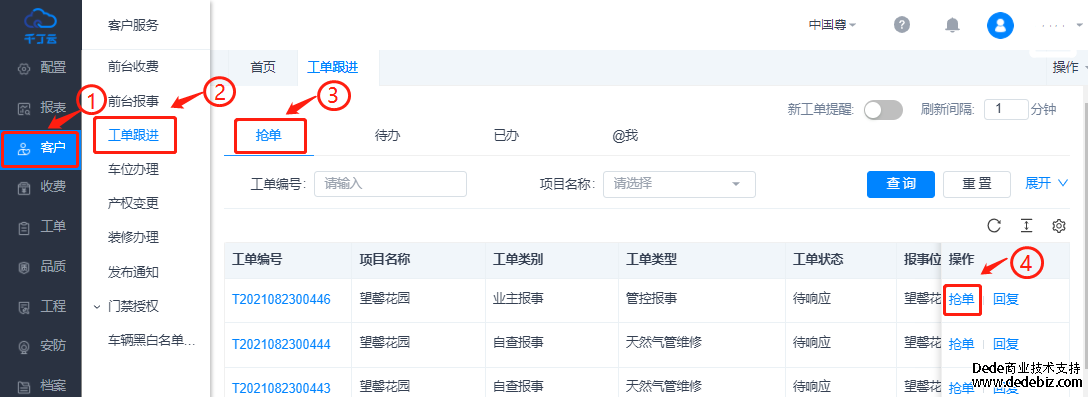Image resolution: width=1088 pixels, height=397 pixels.
Task: Click the 重置 reset button
Action: coord(977,184)
